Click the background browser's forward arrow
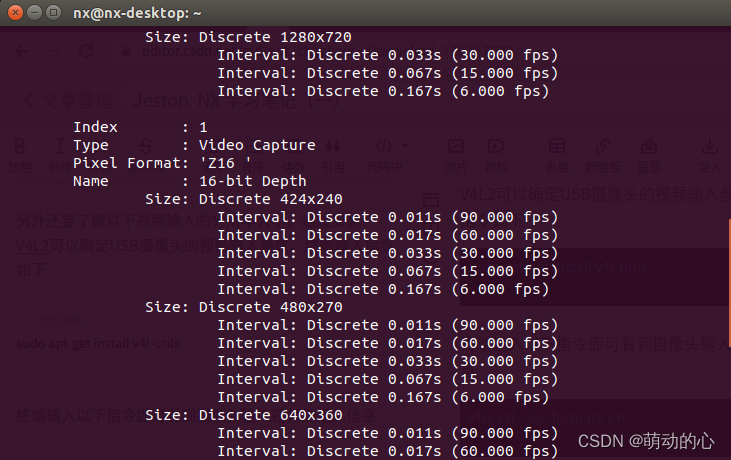The height and width of the screenshot is (460, 731). 54,51
